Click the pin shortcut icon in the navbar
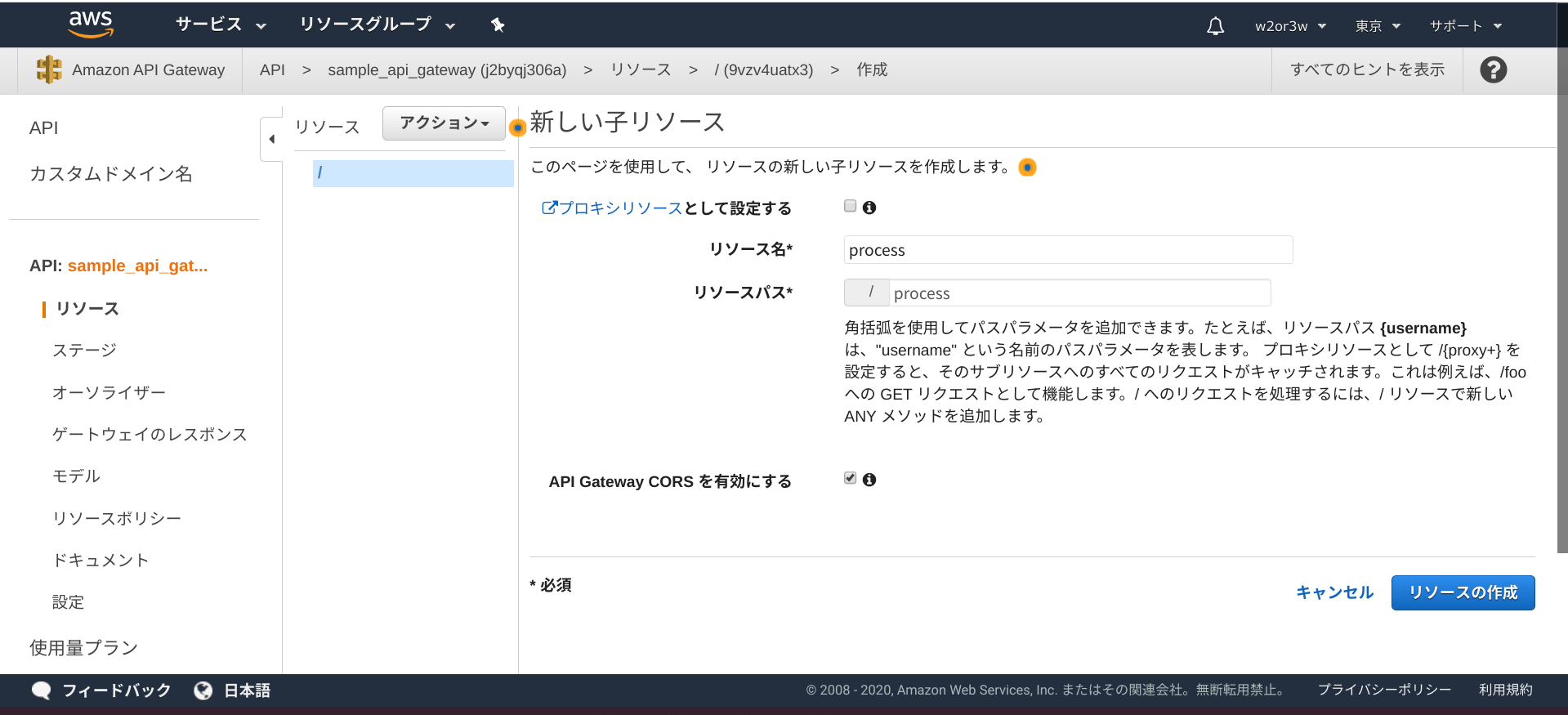Image resolution: width=1568 pixels, height=715 pixels. 498,25
